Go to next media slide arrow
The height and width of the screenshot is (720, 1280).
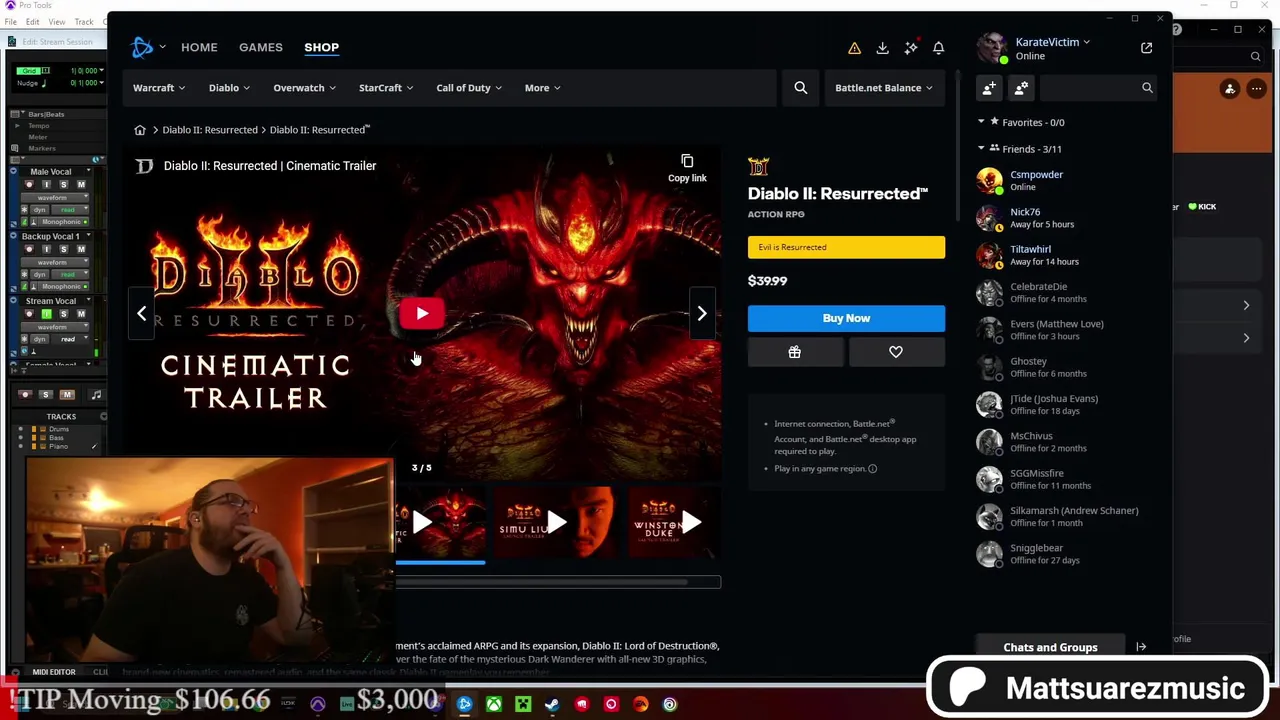click(x=702, y=314)
